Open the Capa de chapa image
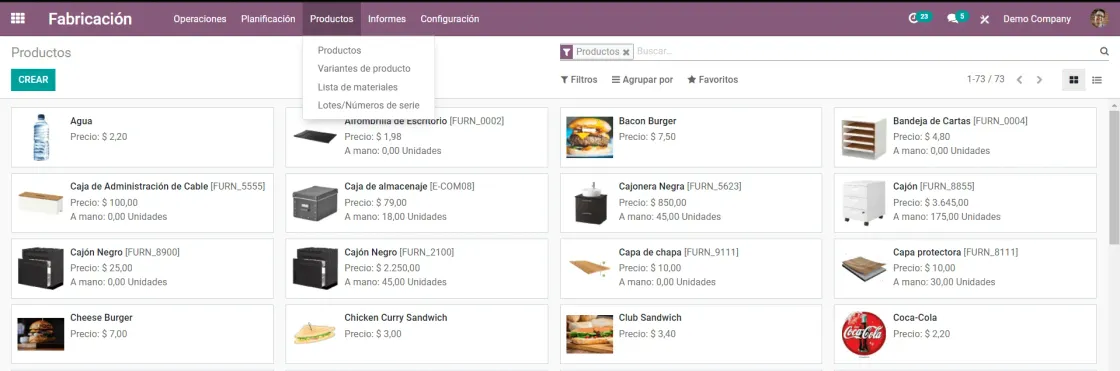1120x371 pixels. point(589,267)
